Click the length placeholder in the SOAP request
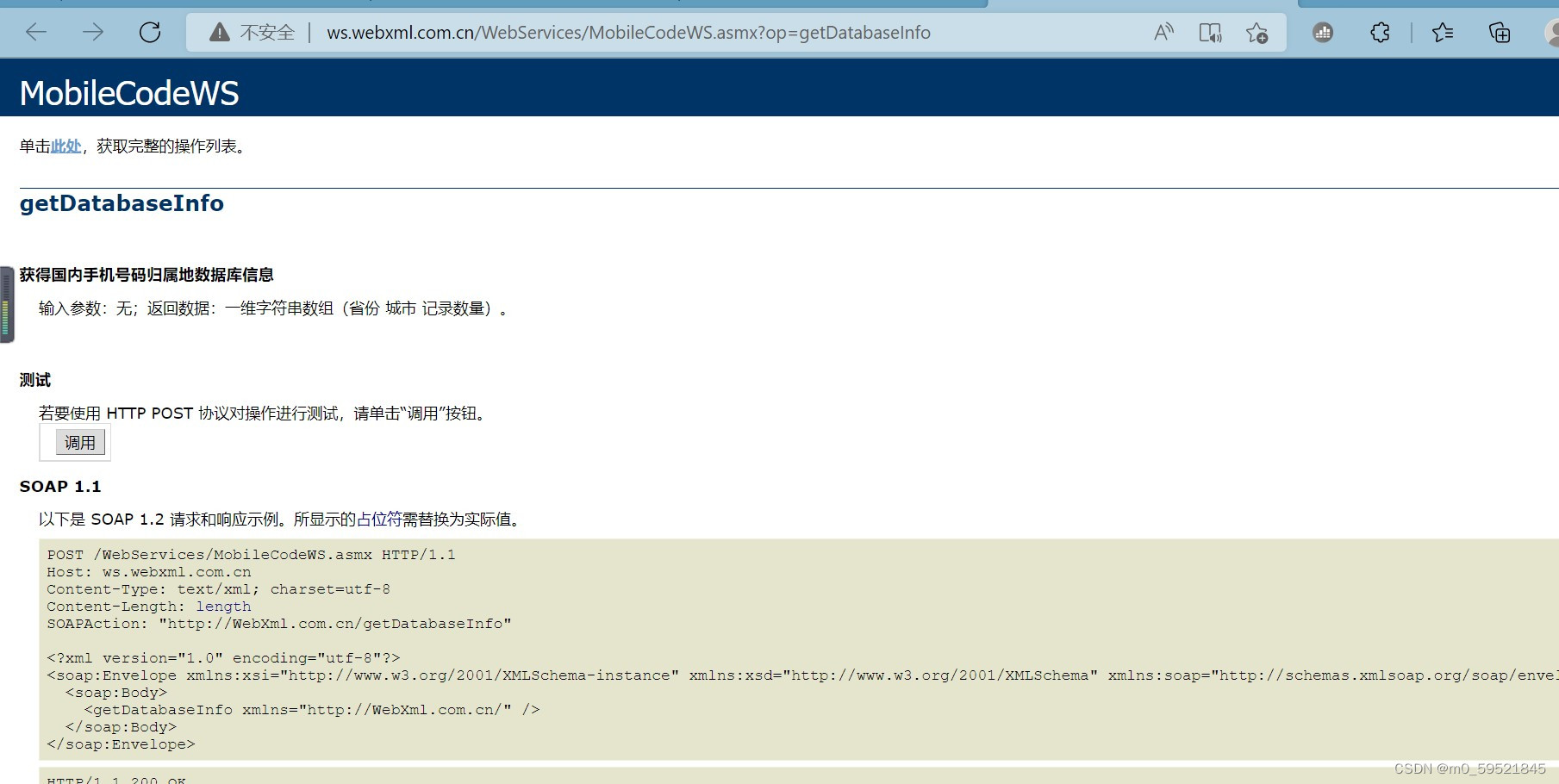1559x784 pixels. pyautogui.click(x=223, y=607)
